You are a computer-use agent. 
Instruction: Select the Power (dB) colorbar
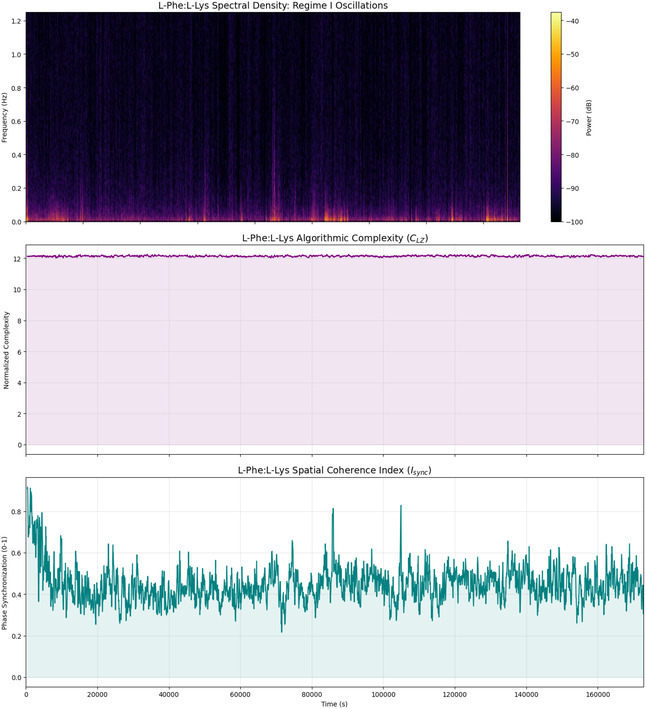point(556,117)
